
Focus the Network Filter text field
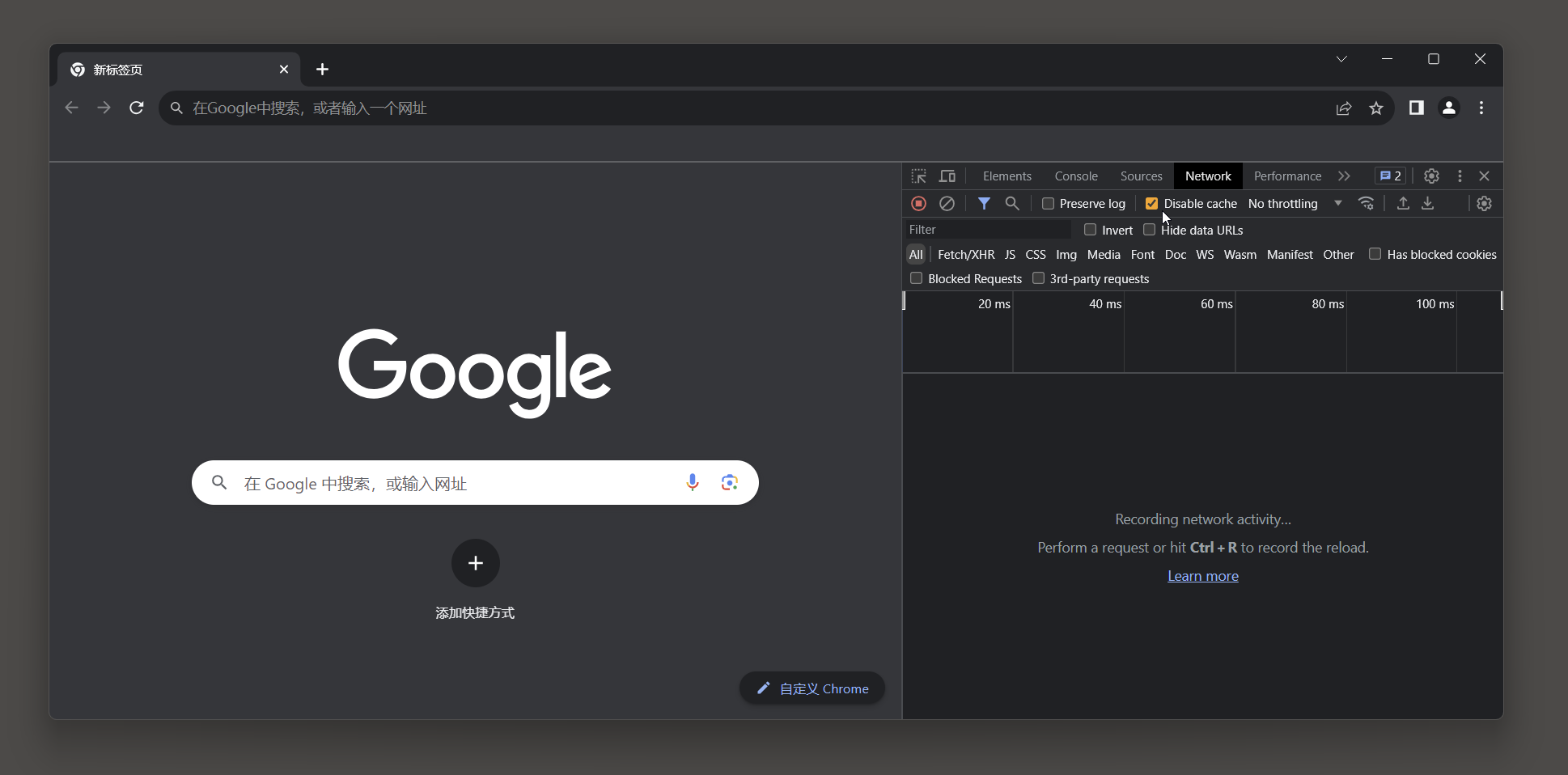987,230
